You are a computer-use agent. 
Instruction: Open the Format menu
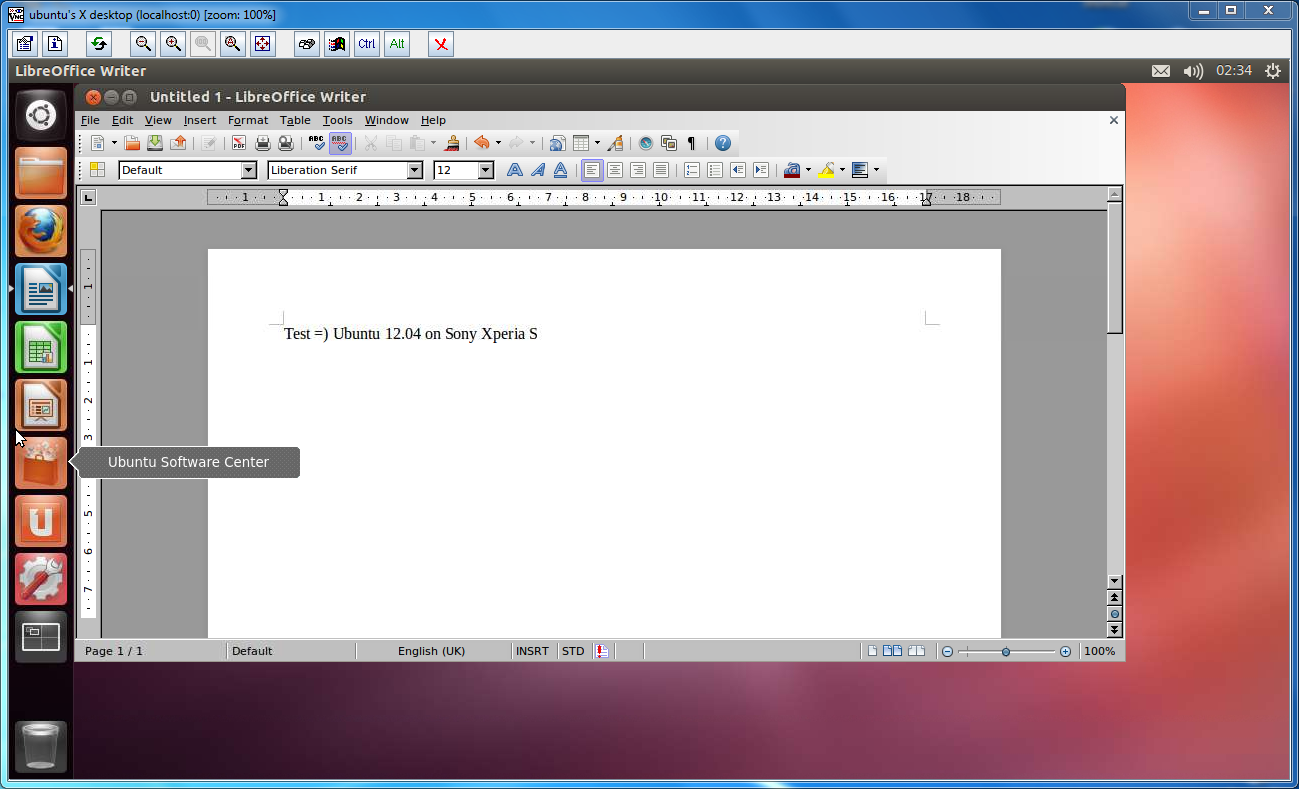coord(248,120)
